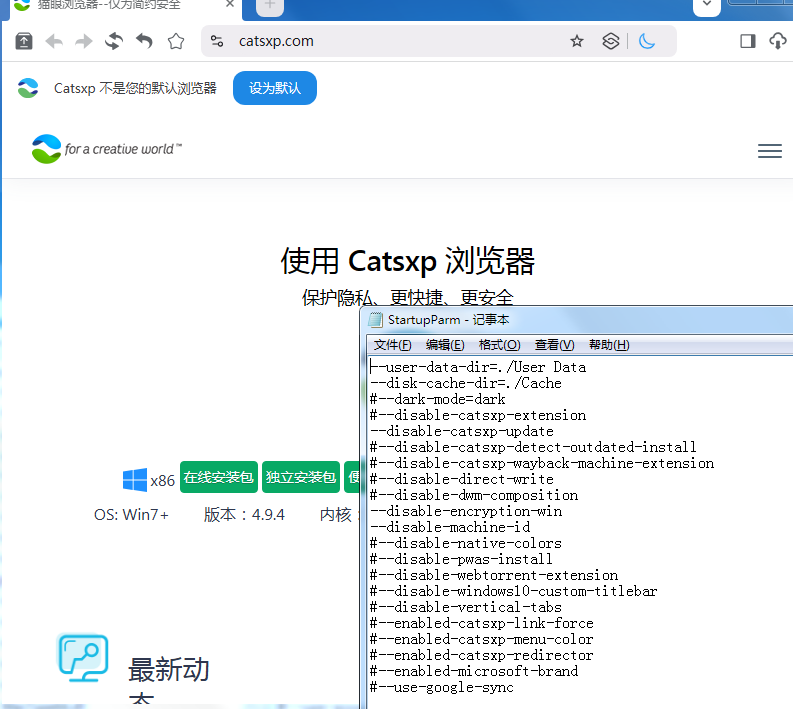
Task: Click the Catsxp icon in default browser bar
Action: (28, 88)
